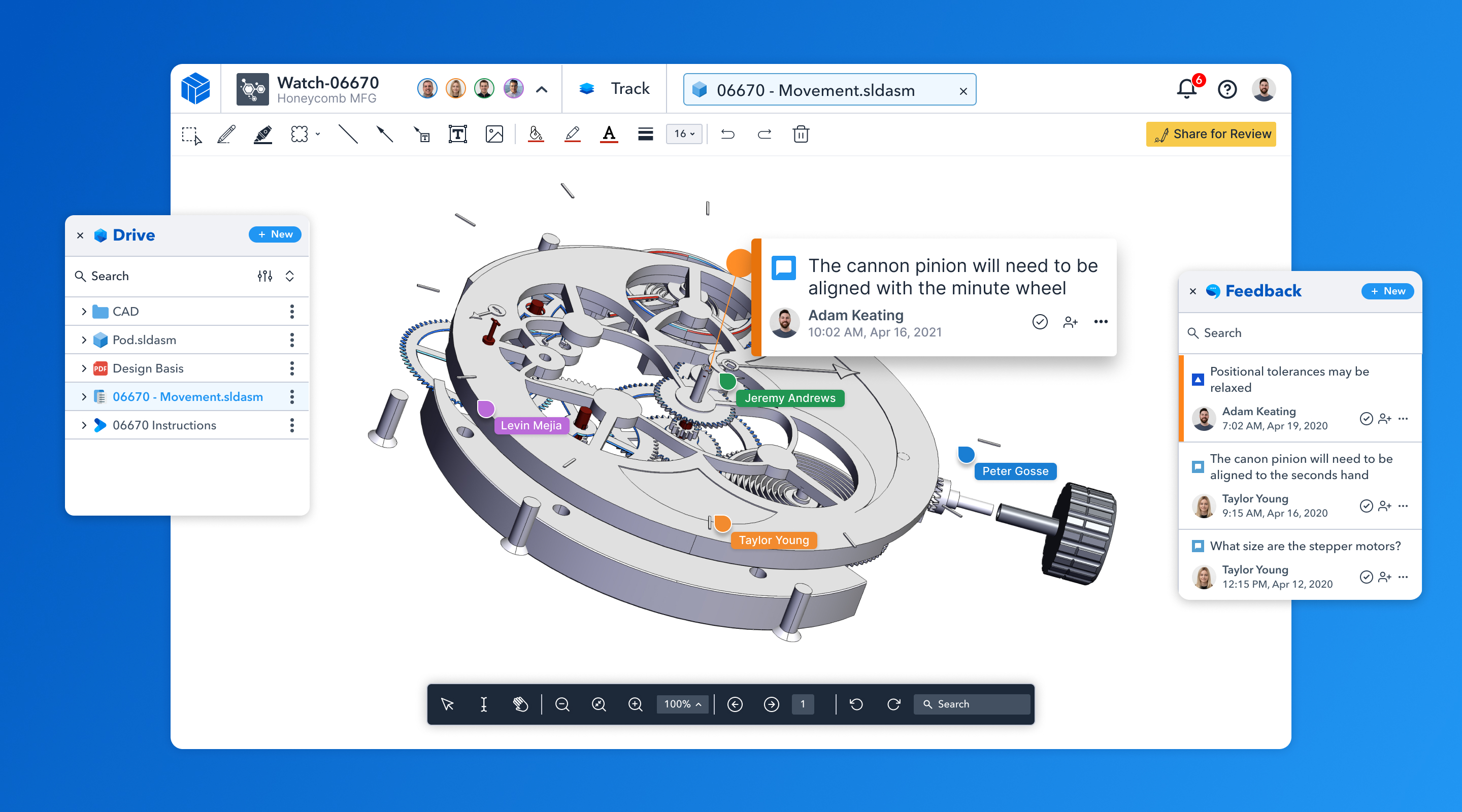Image resolution: width=1462 pixels, height=812 pixels.
Task: Open the font size 16 dropdown
Action: point(684,134)
